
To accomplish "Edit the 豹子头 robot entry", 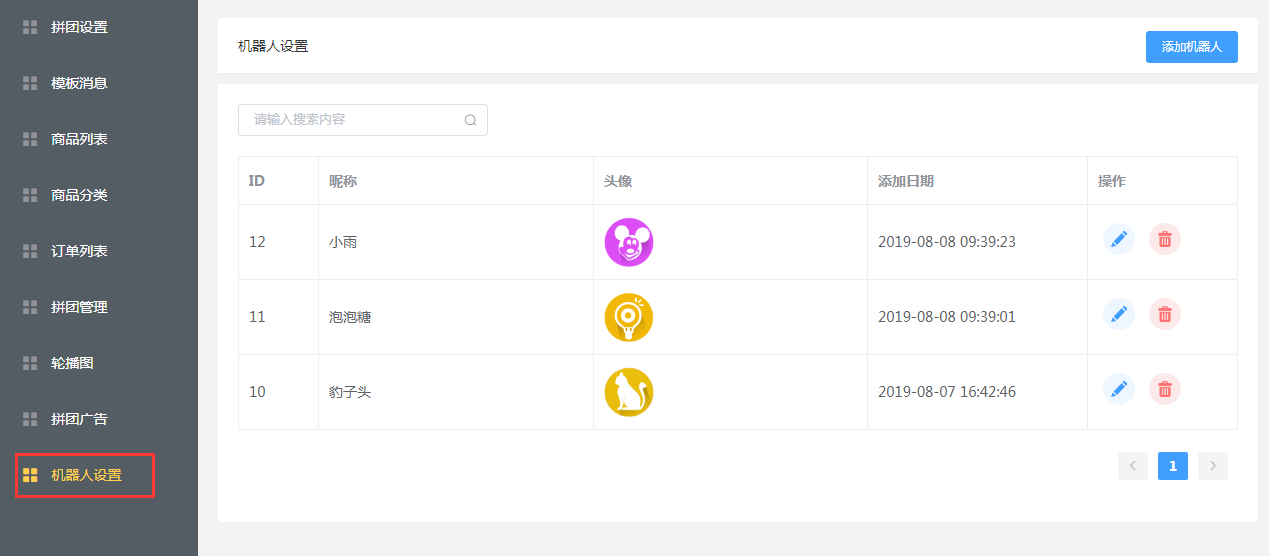I will [1119, 389].
